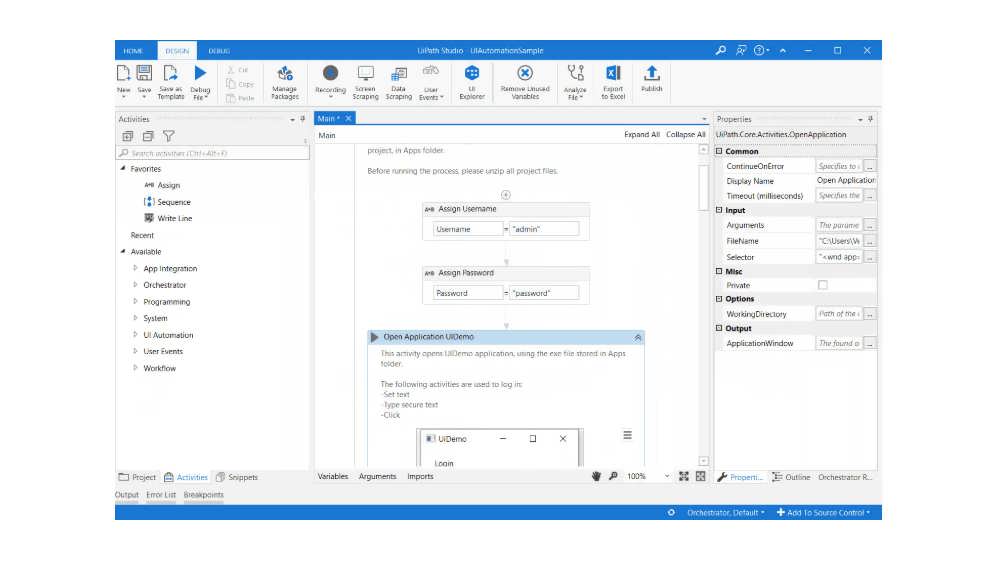Click Remove Unused Variables
Screen dimensions: 1000x563
(x=525, y=83)
